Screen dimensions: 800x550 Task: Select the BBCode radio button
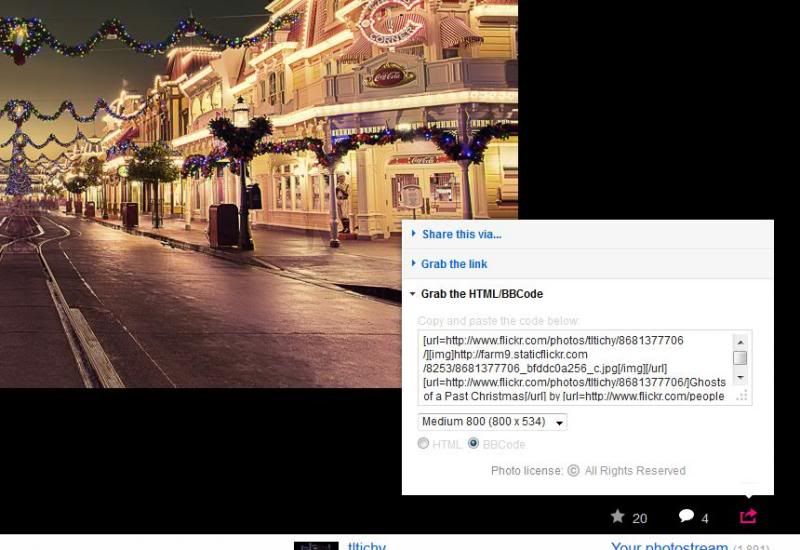pos(473,443)
